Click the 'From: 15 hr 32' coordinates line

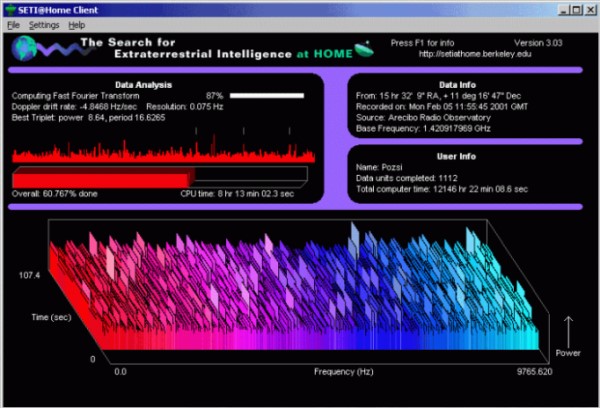coord(438,96)
